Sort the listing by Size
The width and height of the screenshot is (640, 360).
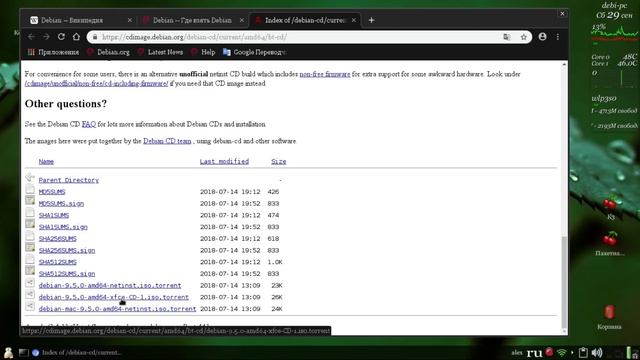279,162
